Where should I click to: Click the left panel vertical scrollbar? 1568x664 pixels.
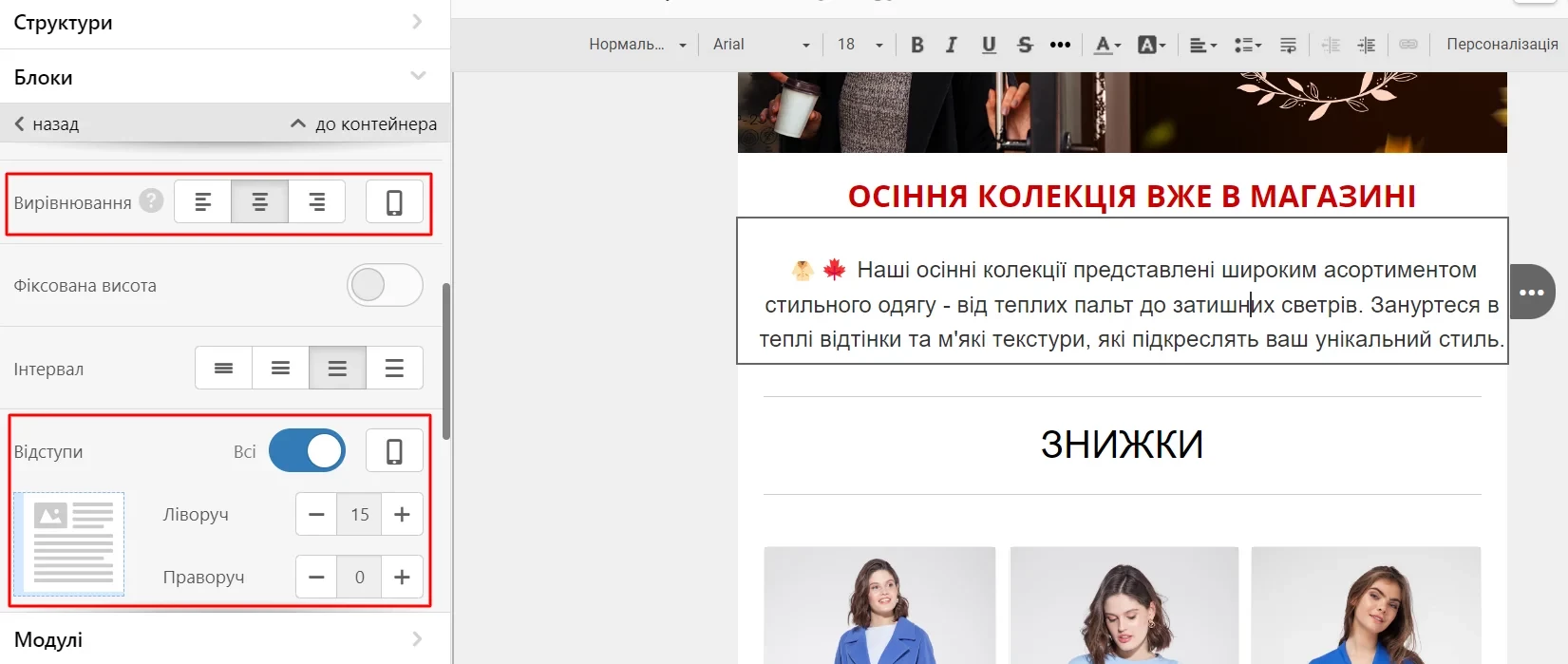click(446, 361)
